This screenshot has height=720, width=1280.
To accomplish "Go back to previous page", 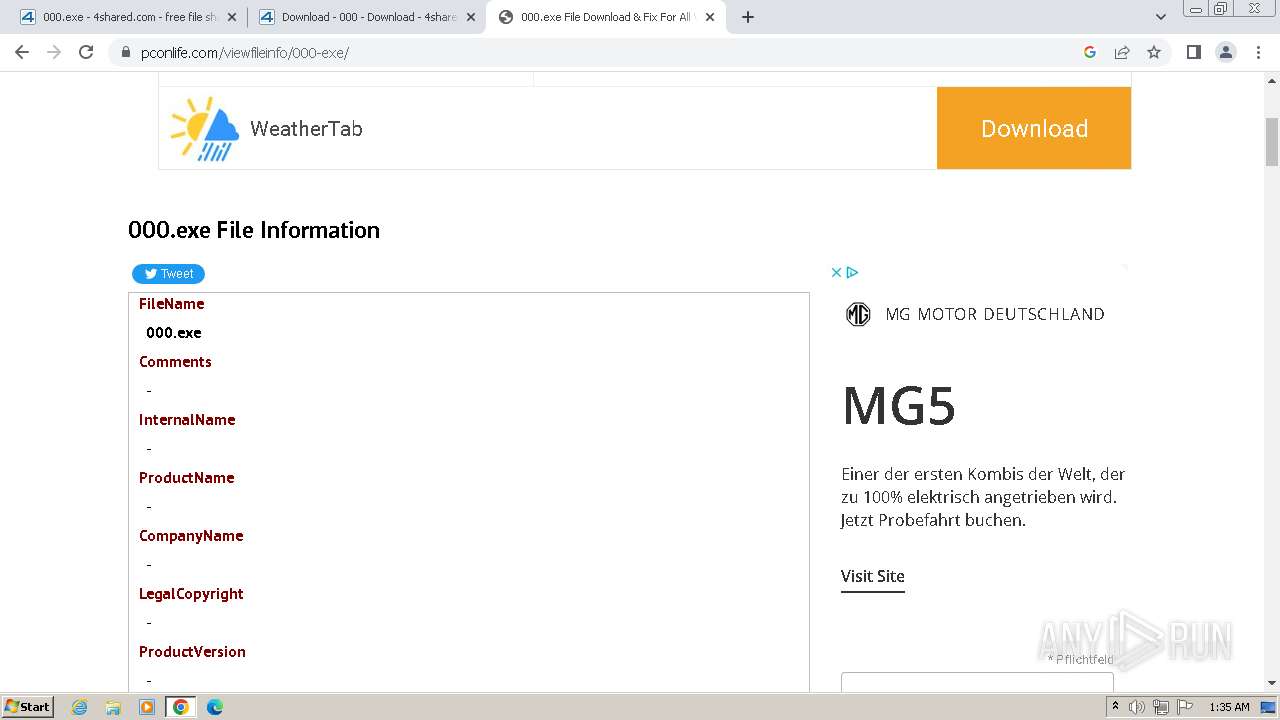I will (x=22, y=52).
